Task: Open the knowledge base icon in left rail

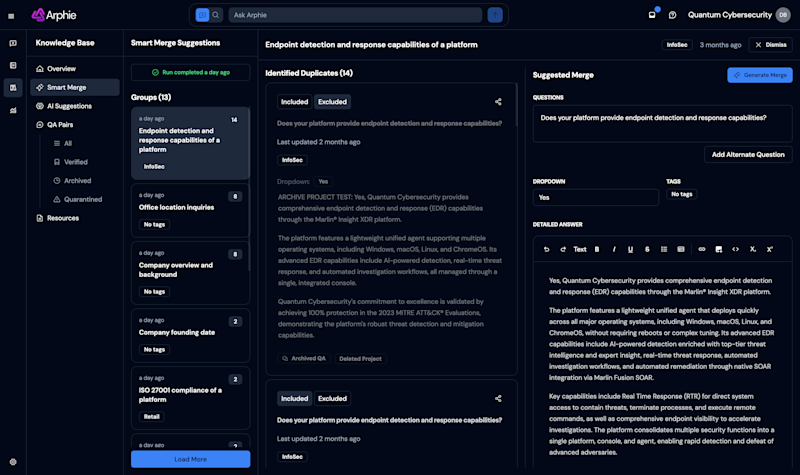Action: (x=13, y=88)
